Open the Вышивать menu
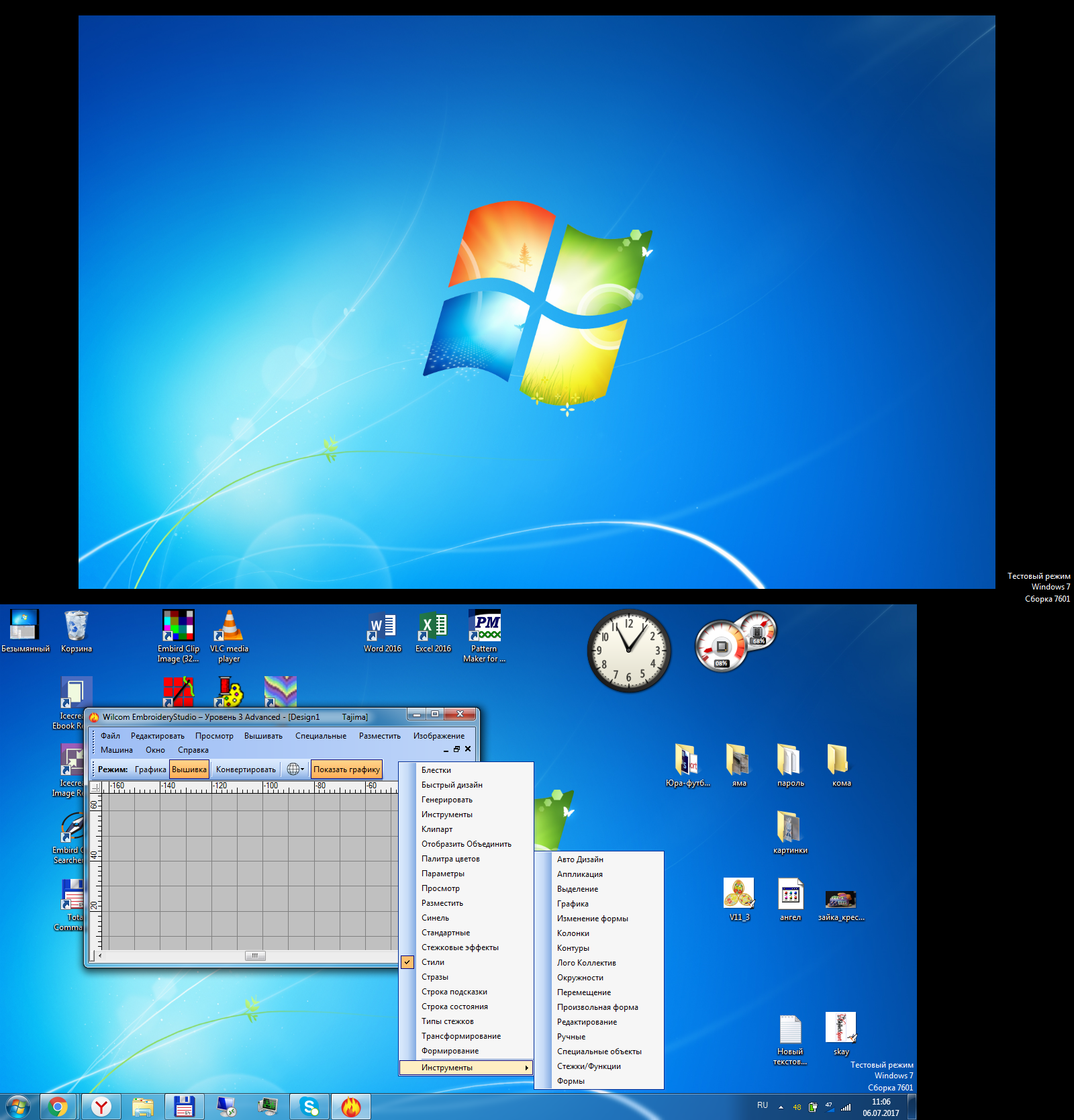1074x1120 pixels. (x=263, y=736)
